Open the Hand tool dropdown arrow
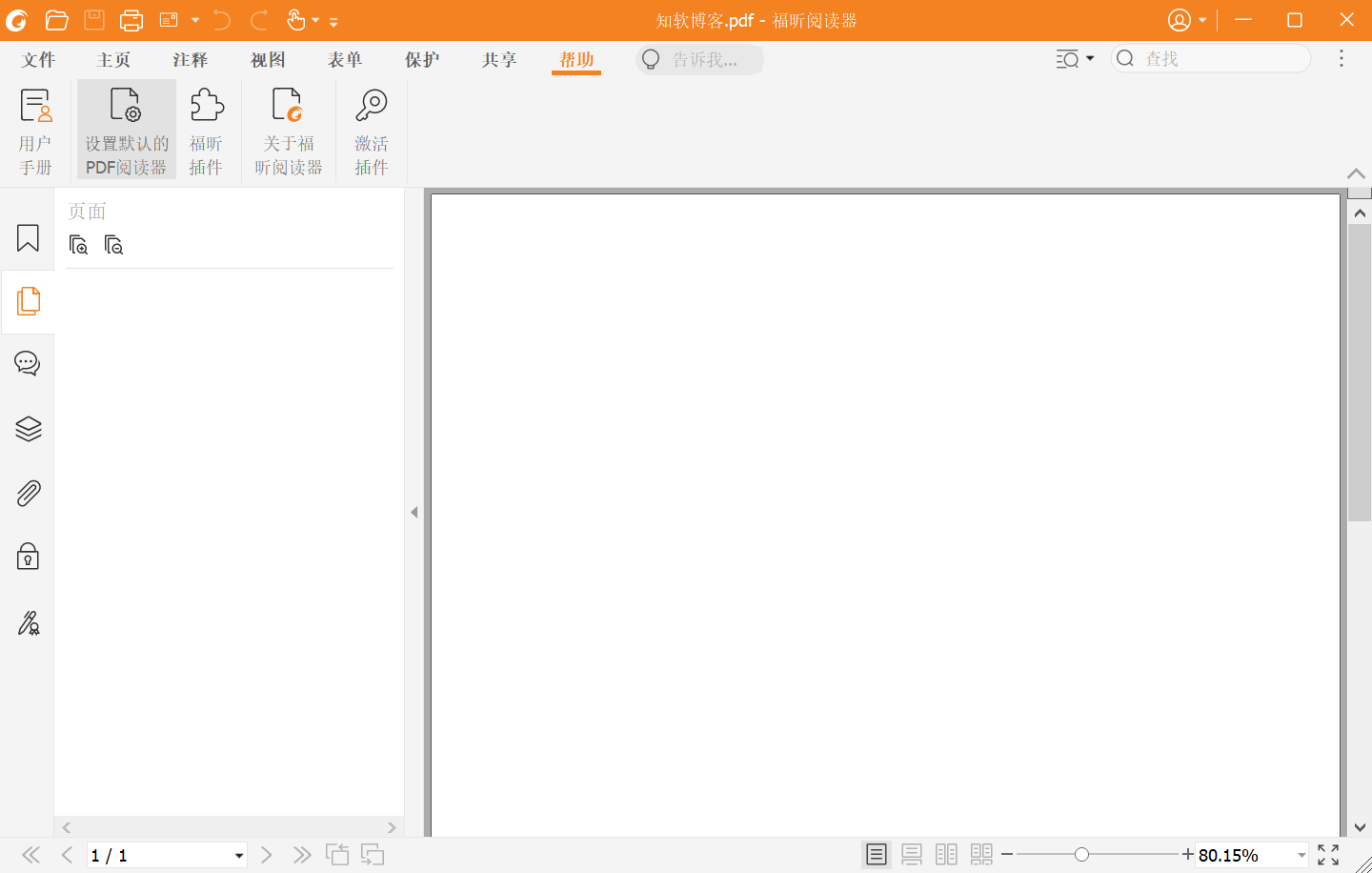 point(315,20)
